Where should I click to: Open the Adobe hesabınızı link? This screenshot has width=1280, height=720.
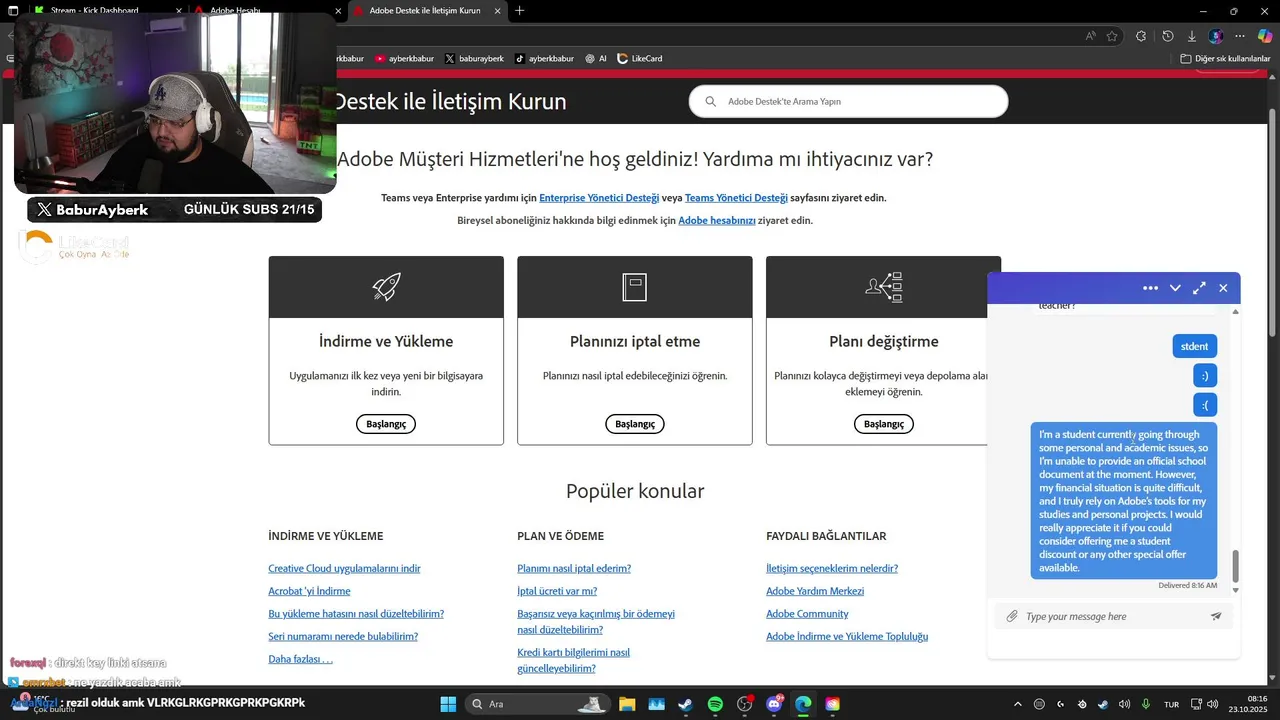[717, 220]
